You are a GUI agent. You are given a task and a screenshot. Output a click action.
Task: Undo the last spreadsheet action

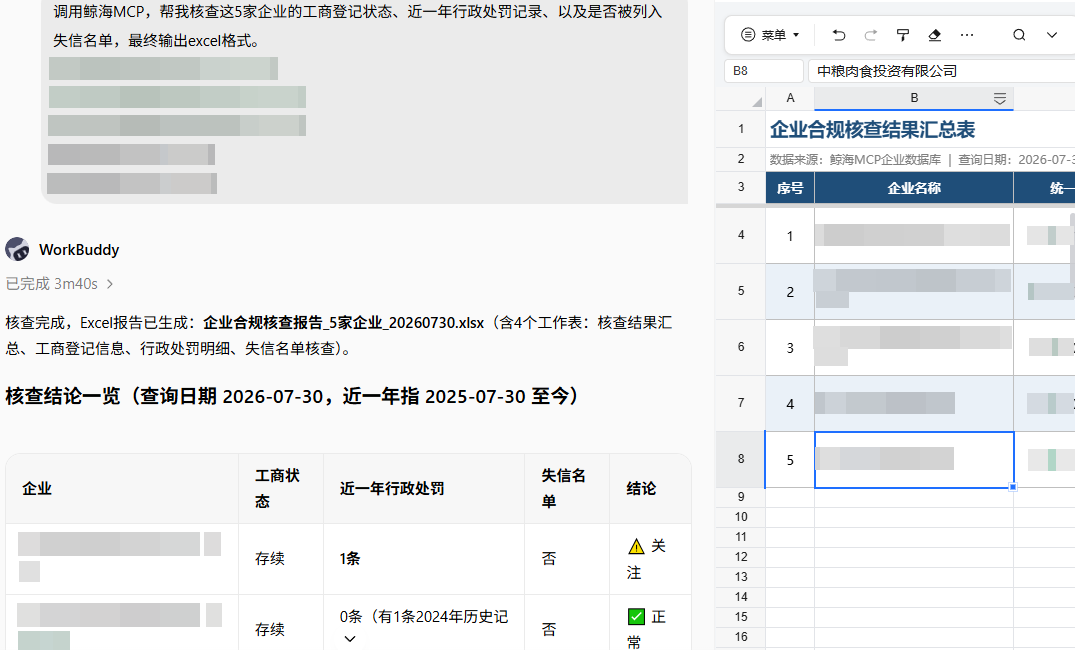(x=838, y=35)
